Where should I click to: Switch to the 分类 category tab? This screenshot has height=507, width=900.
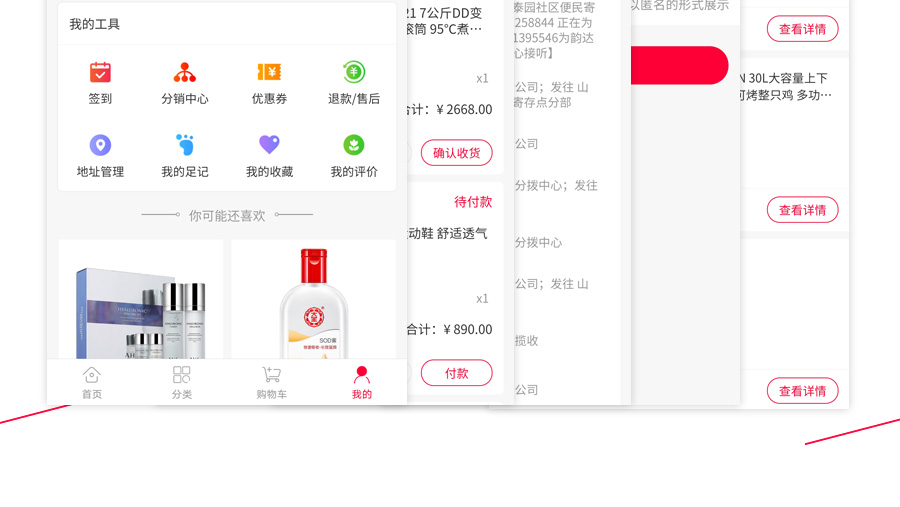(182, 382)
